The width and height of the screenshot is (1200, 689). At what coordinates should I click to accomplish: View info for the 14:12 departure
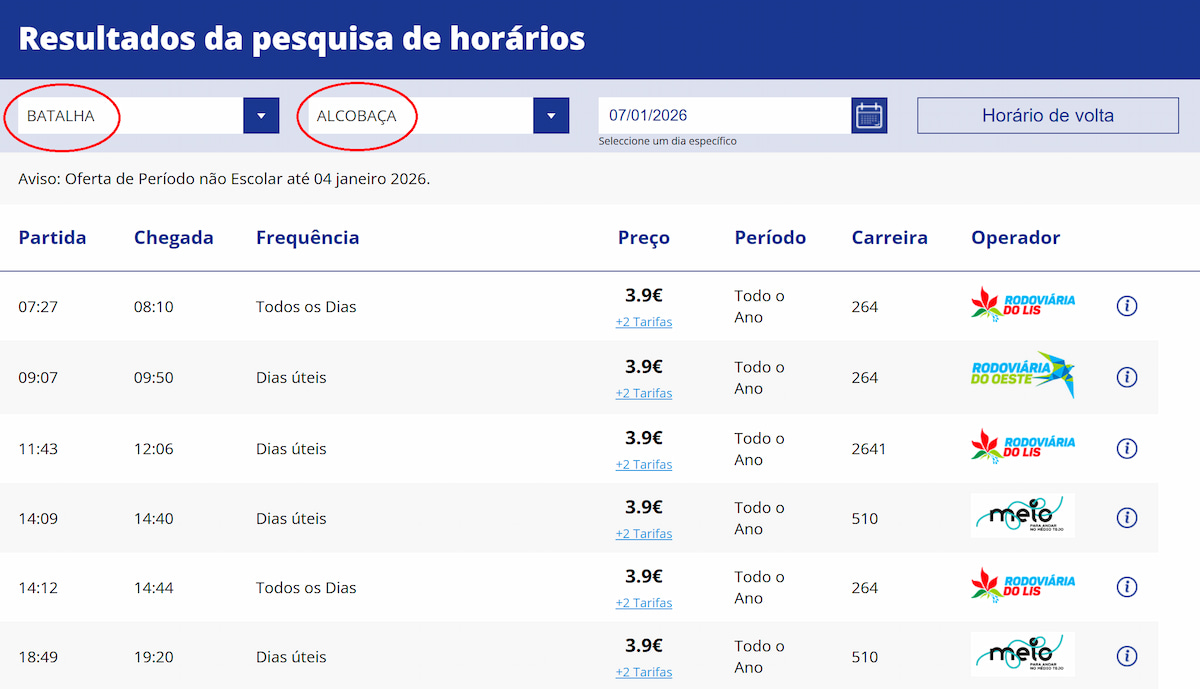[1126, 587]
